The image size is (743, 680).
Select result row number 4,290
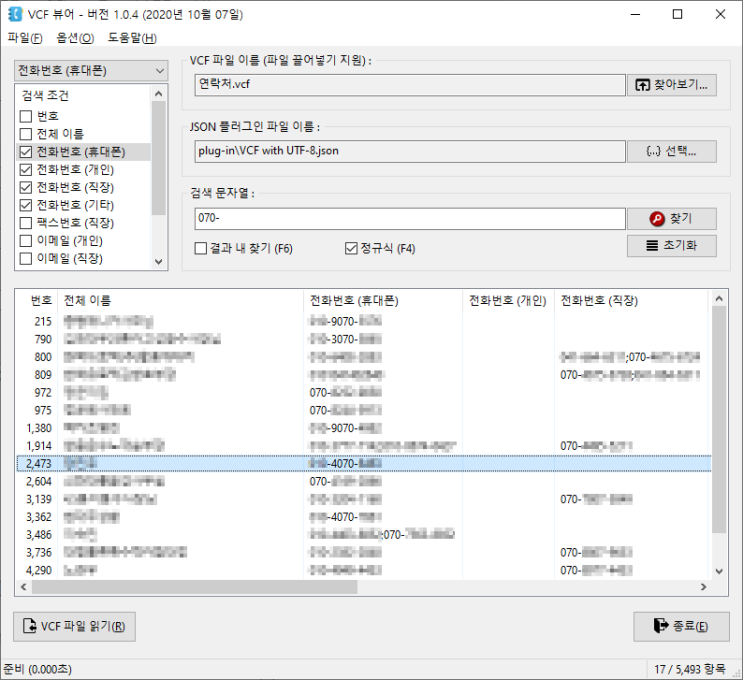363,570
